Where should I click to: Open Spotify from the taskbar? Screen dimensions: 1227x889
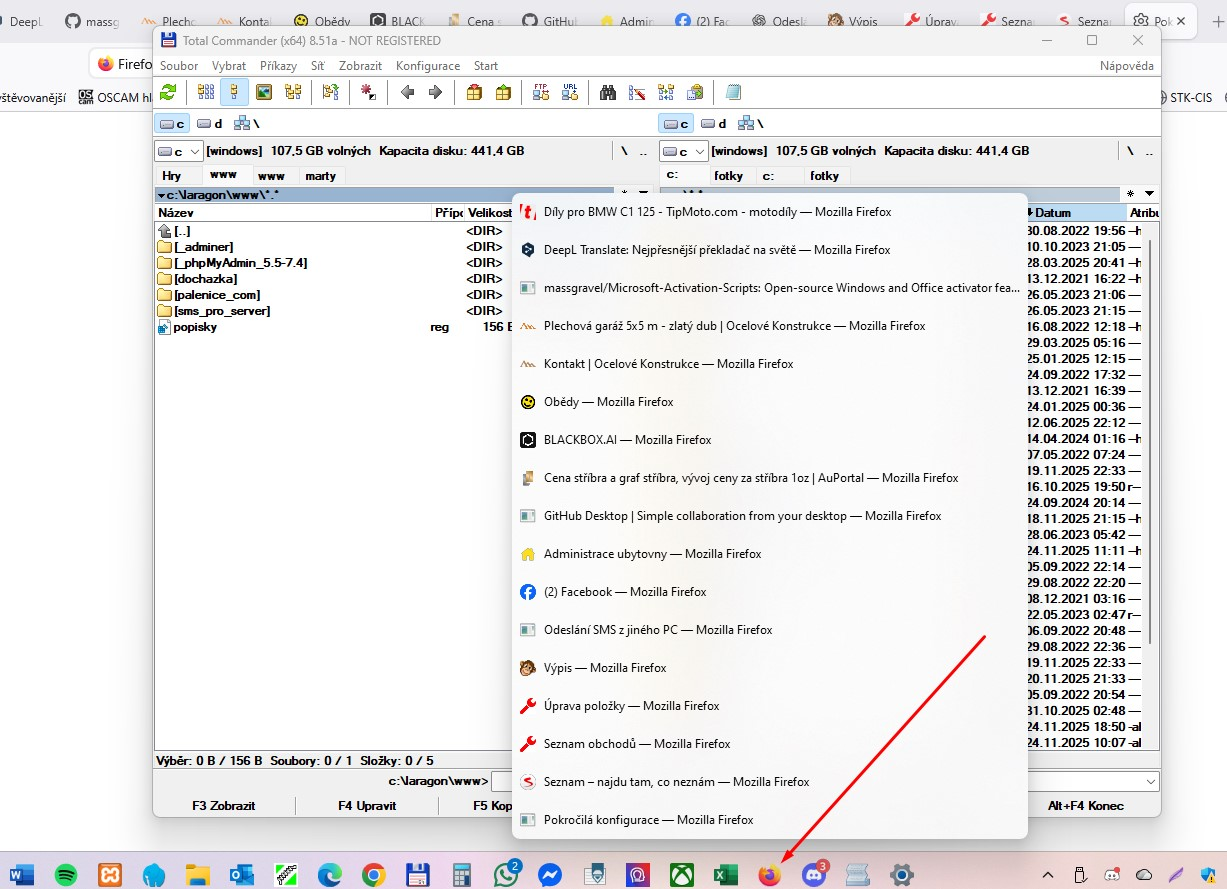click(65, 875)
